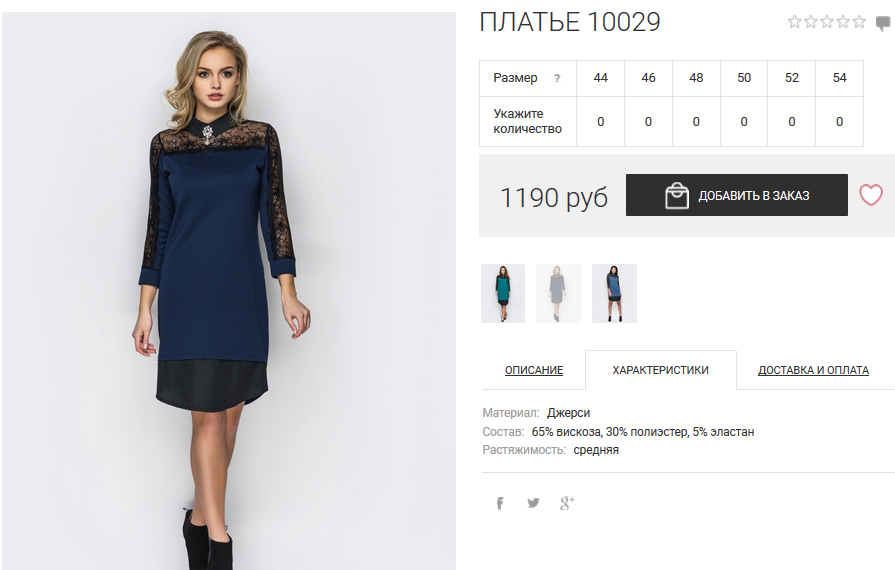Add dress to favorites with heart icon
895x570 pixels.
click(x=870, y=195)
